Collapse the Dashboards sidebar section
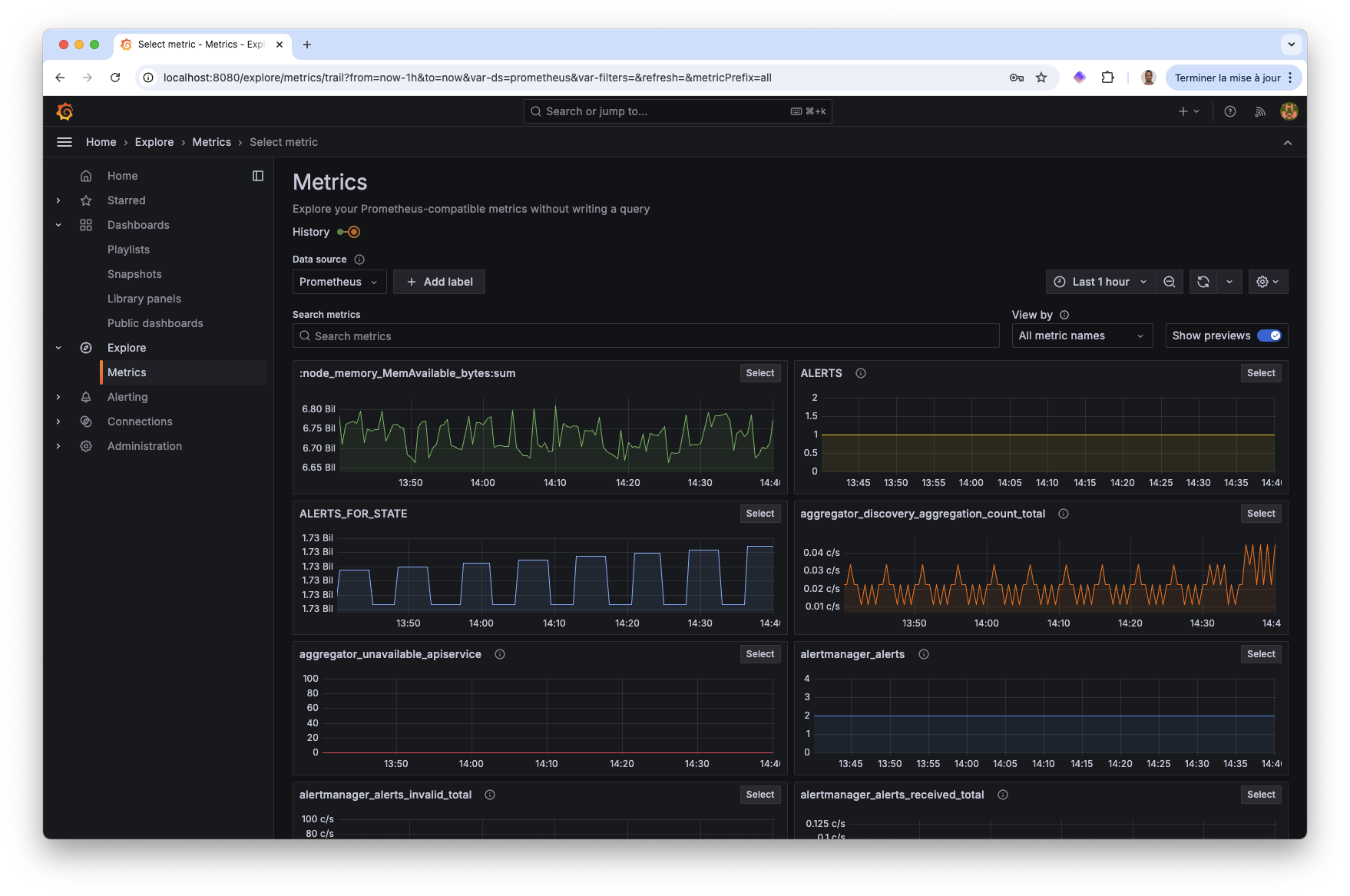 (x=58, y=224)
